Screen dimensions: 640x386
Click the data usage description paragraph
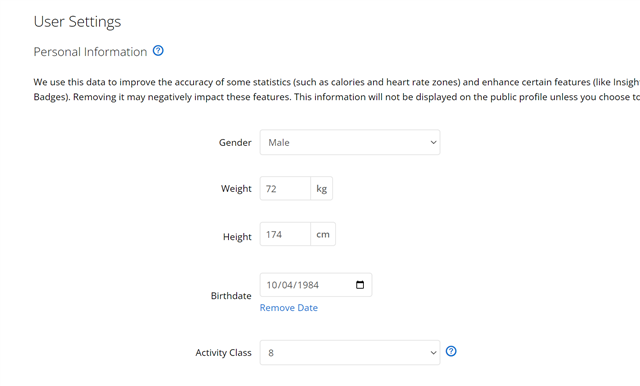(x=337, y=89)
